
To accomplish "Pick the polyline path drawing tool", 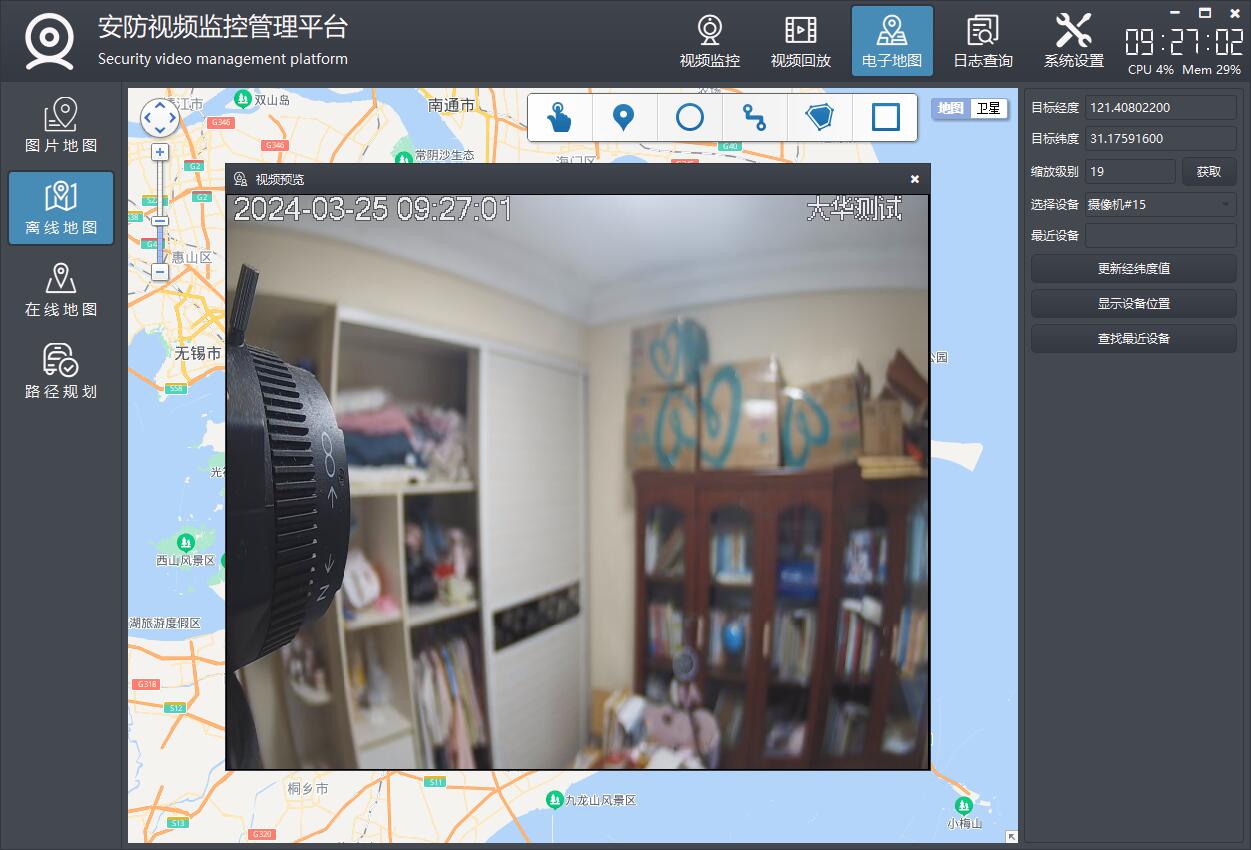I will click(x=754, y=118).
